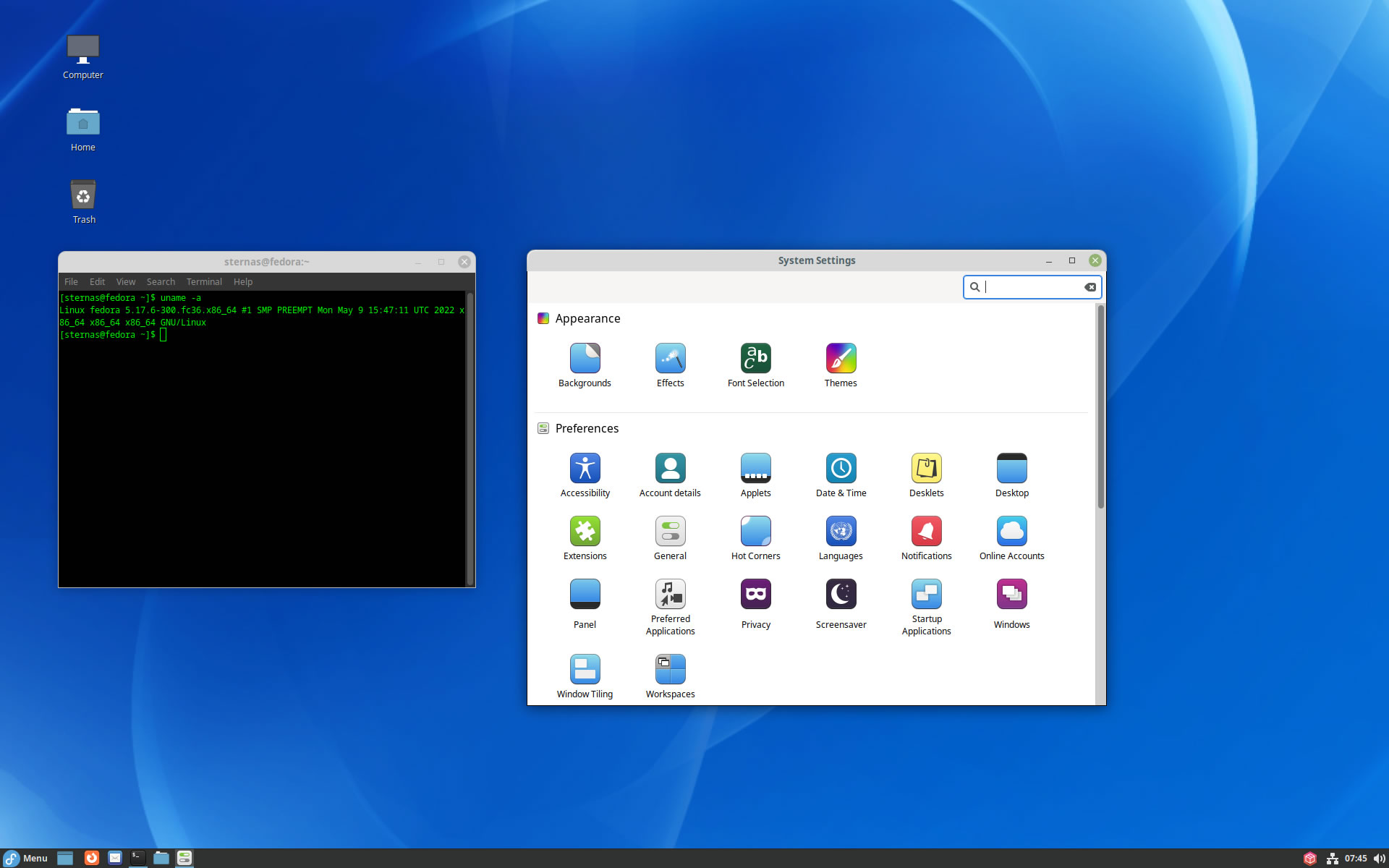Click the Appearance section heading
1389x868 pixels.
587,318
